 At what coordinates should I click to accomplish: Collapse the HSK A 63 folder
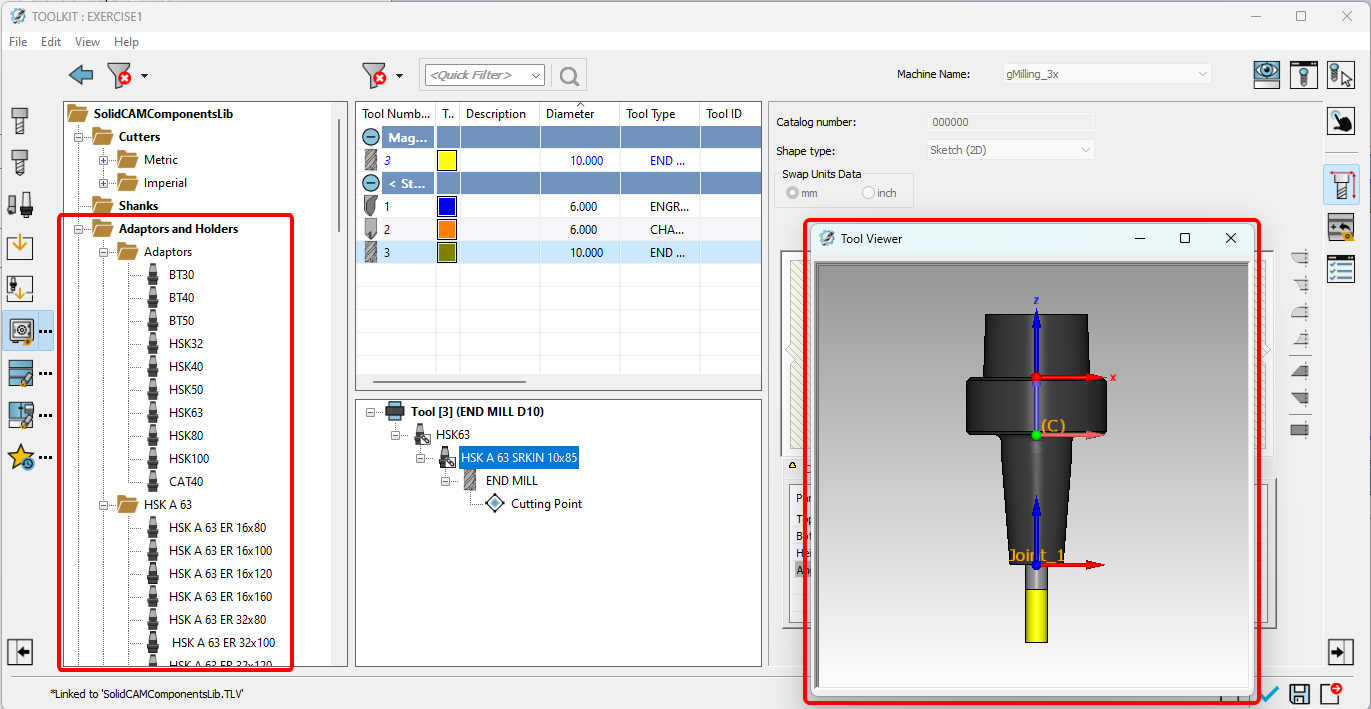(x=103, y=505)
